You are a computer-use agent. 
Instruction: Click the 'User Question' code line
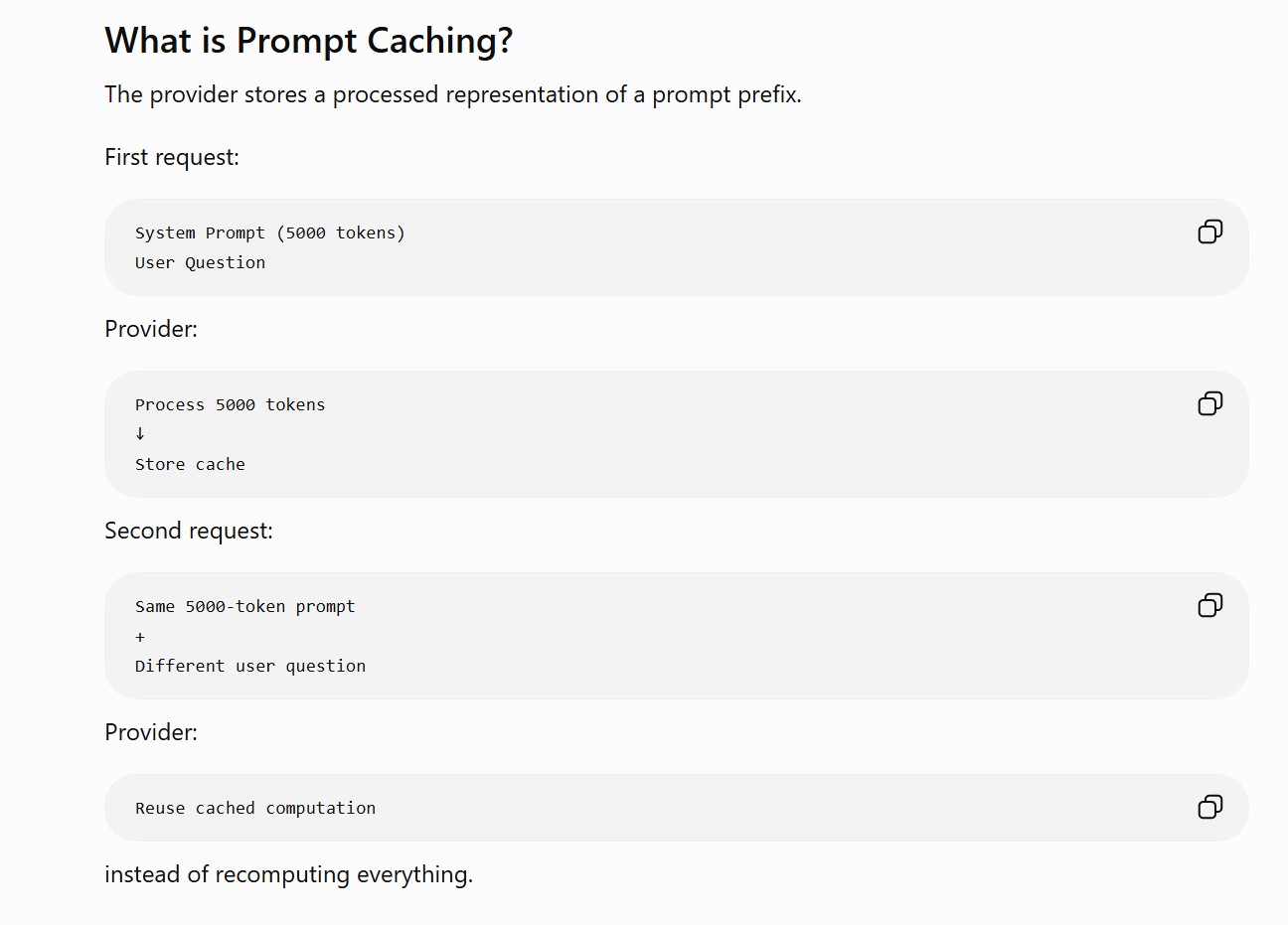[x=200, y=262]
